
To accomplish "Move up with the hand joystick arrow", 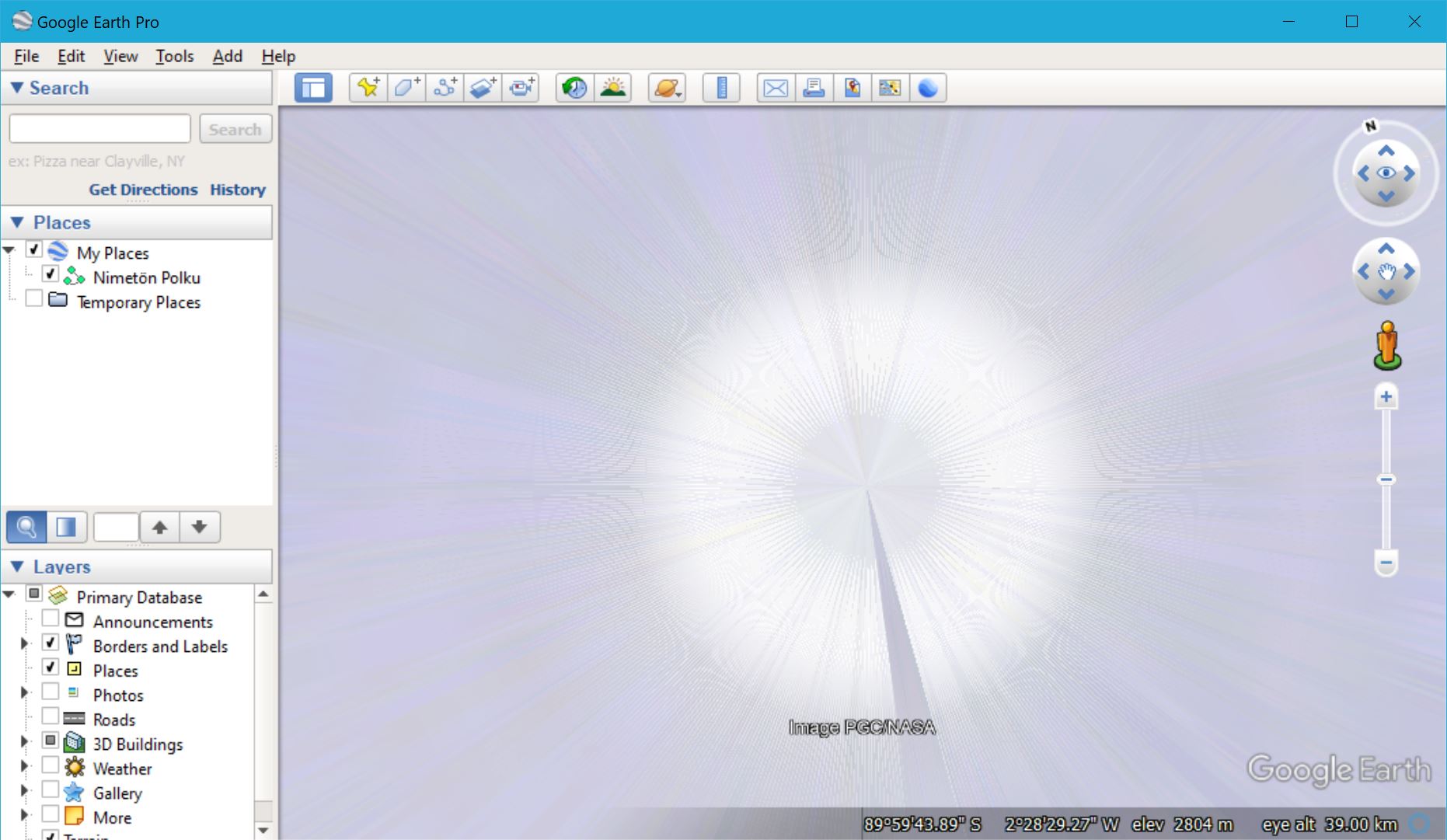I will tap(1386, 249).
